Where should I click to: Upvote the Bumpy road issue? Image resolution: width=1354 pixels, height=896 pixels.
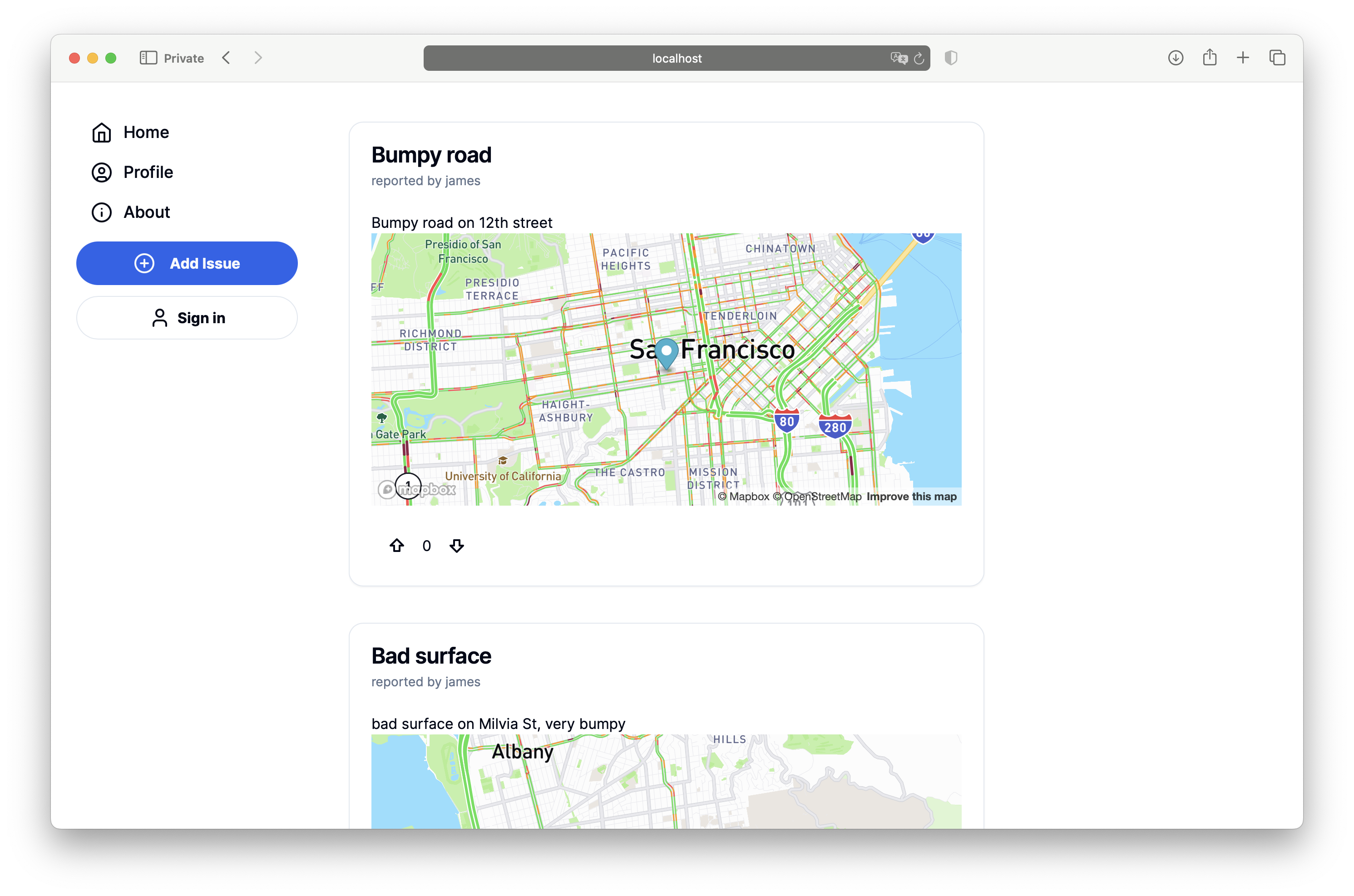[397, 546]
